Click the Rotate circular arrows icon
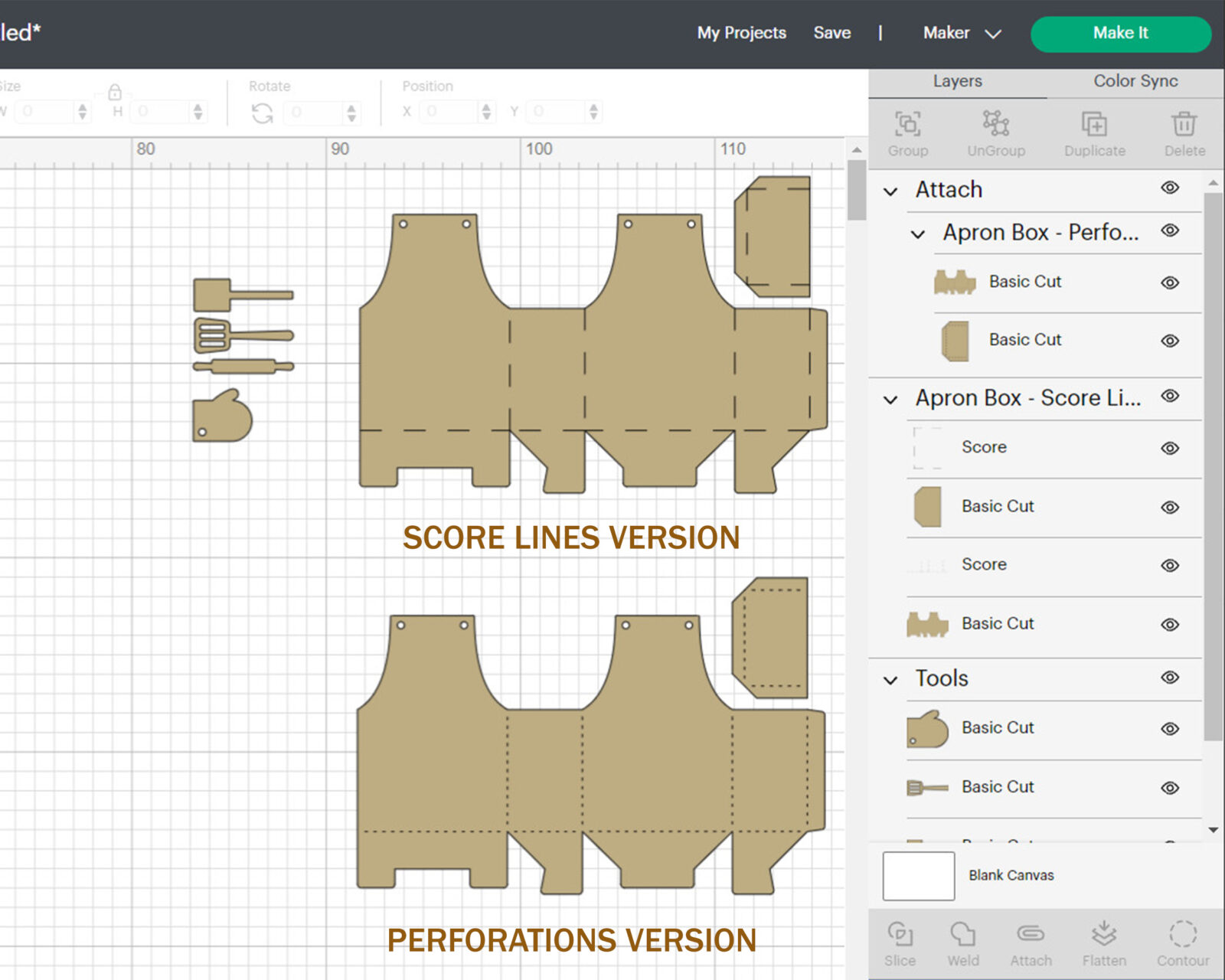The width and height of the screenshot is (1225, 980). coord(262,113)
